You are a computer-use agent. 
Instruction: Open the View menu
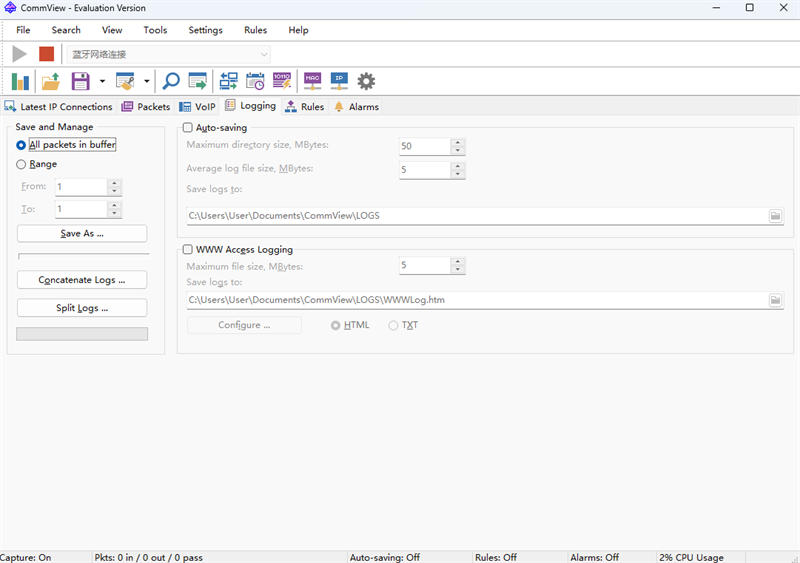coord(112,30)
